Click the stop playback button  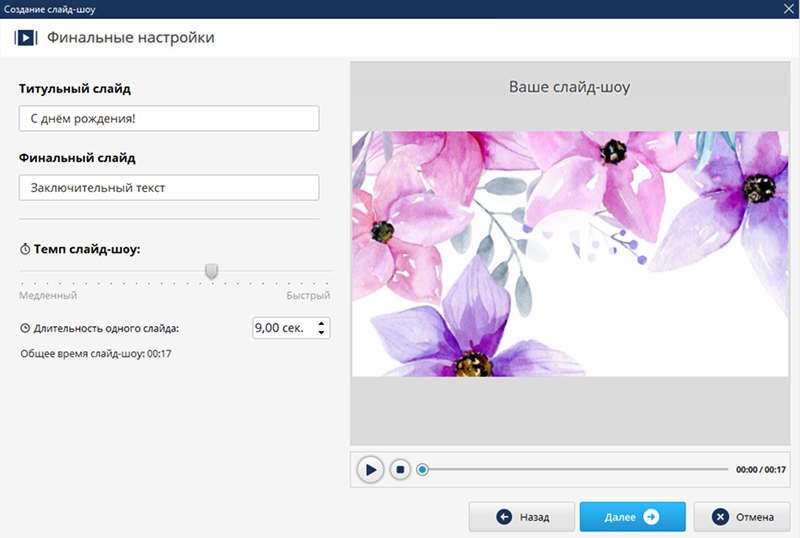(x=400, y=469)
